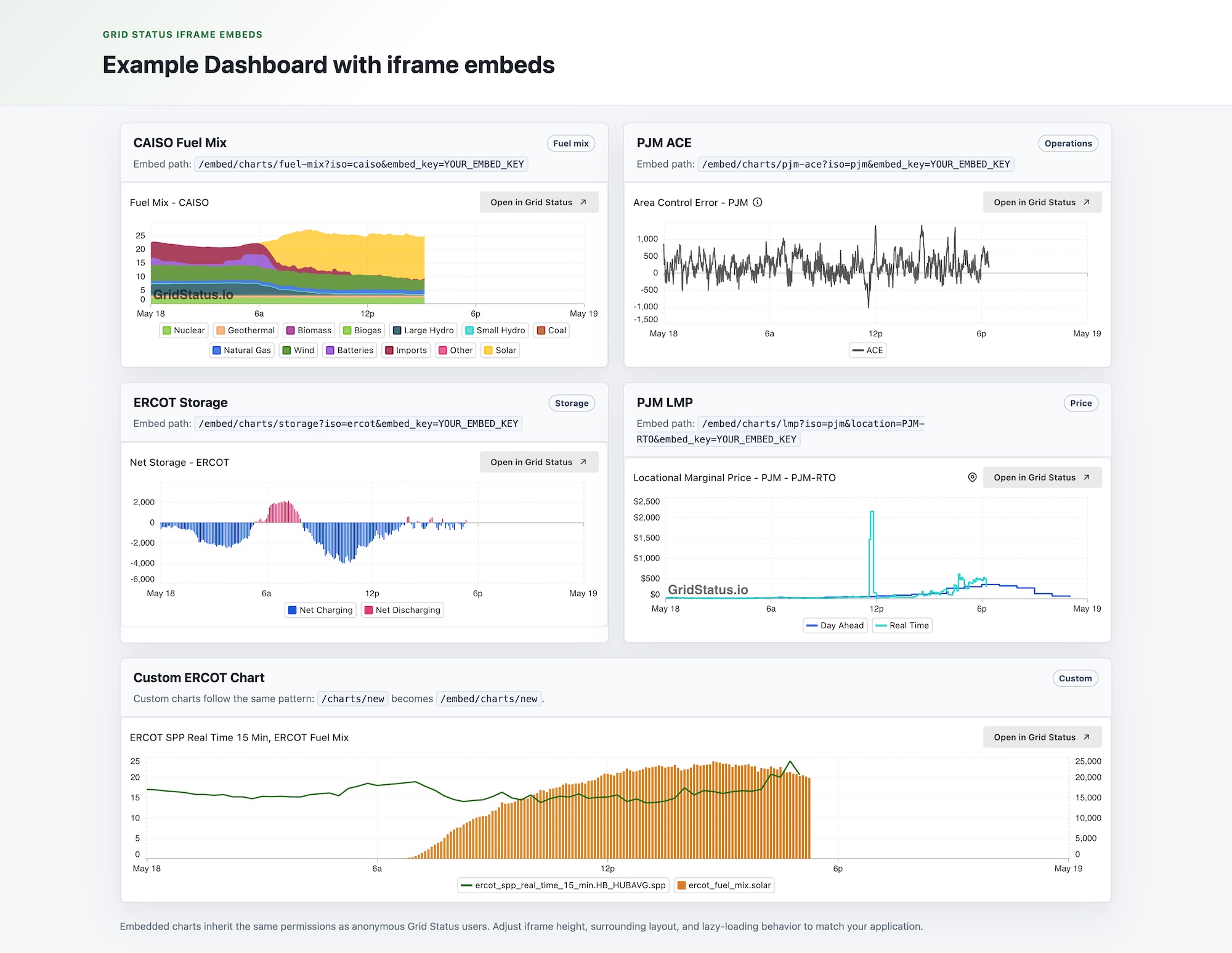Toggle Batteries series in CAISO legend

[349, 350]
